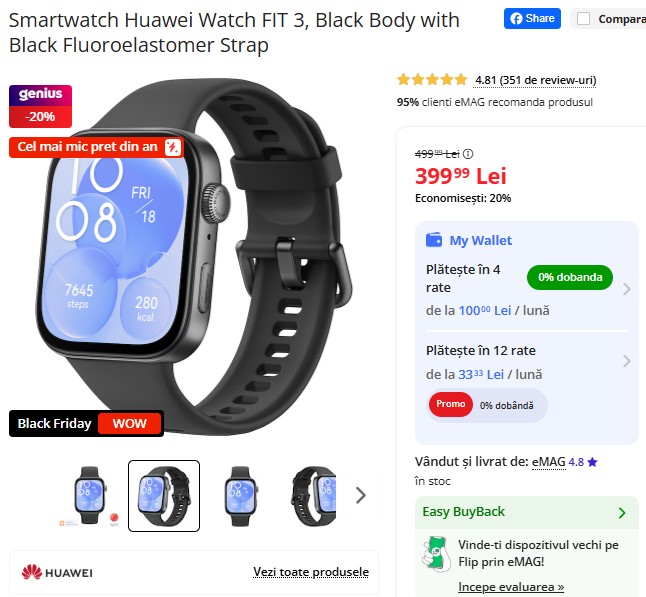Click the blue star next to eMAG rating
646x597 pixels.
click(592, 462)
